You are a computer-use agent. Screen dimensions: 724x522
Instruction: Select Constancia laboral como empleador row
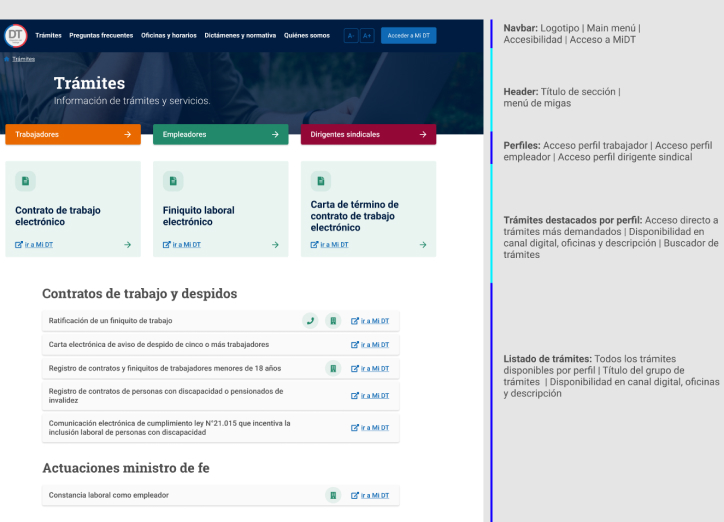221,495
